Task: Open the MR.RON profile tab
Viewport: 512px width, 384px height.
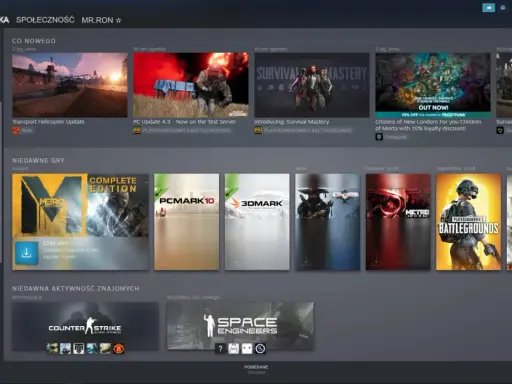Action: (x=97, y=20)
